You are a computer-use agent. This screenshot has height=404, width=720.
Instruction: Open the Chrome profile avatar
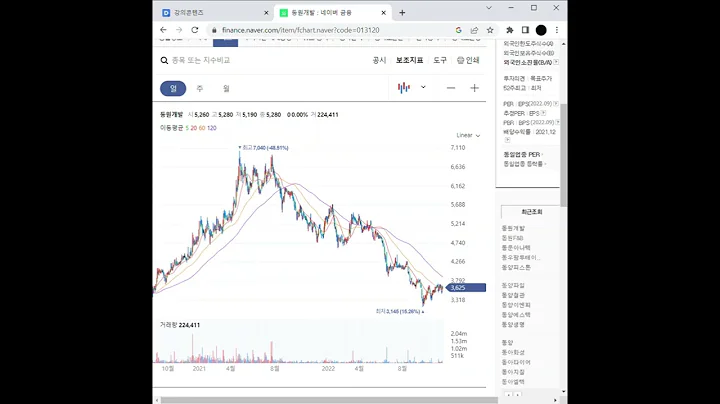(541, 30)
